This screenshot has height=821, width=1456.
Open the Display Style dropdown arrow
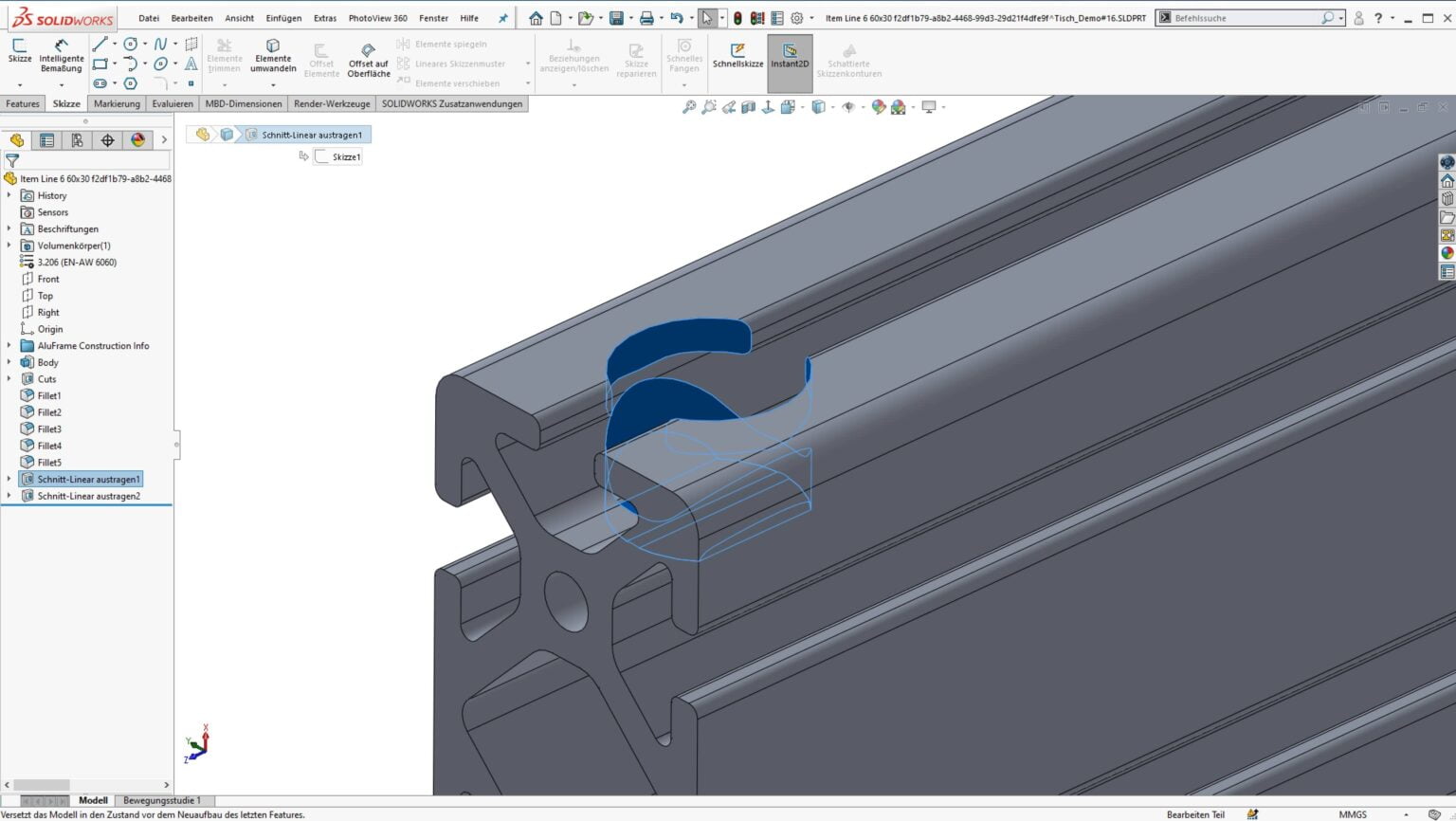(x=831, y=107)
